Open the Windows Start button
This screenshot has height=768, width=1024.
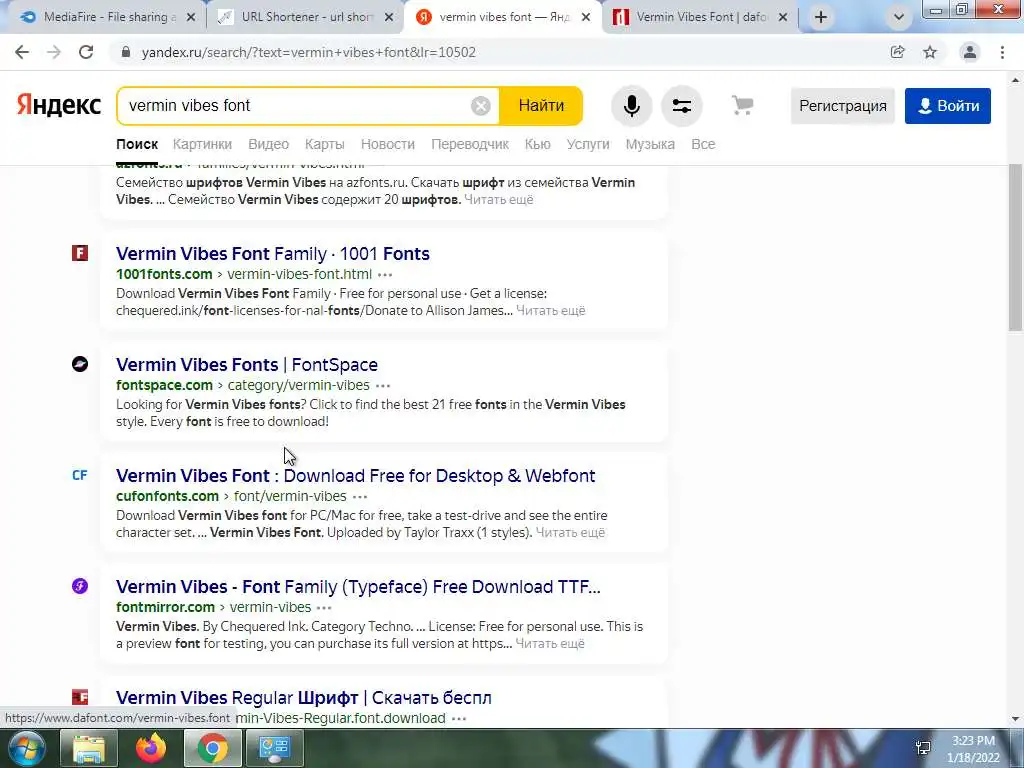tap(26, 748)
